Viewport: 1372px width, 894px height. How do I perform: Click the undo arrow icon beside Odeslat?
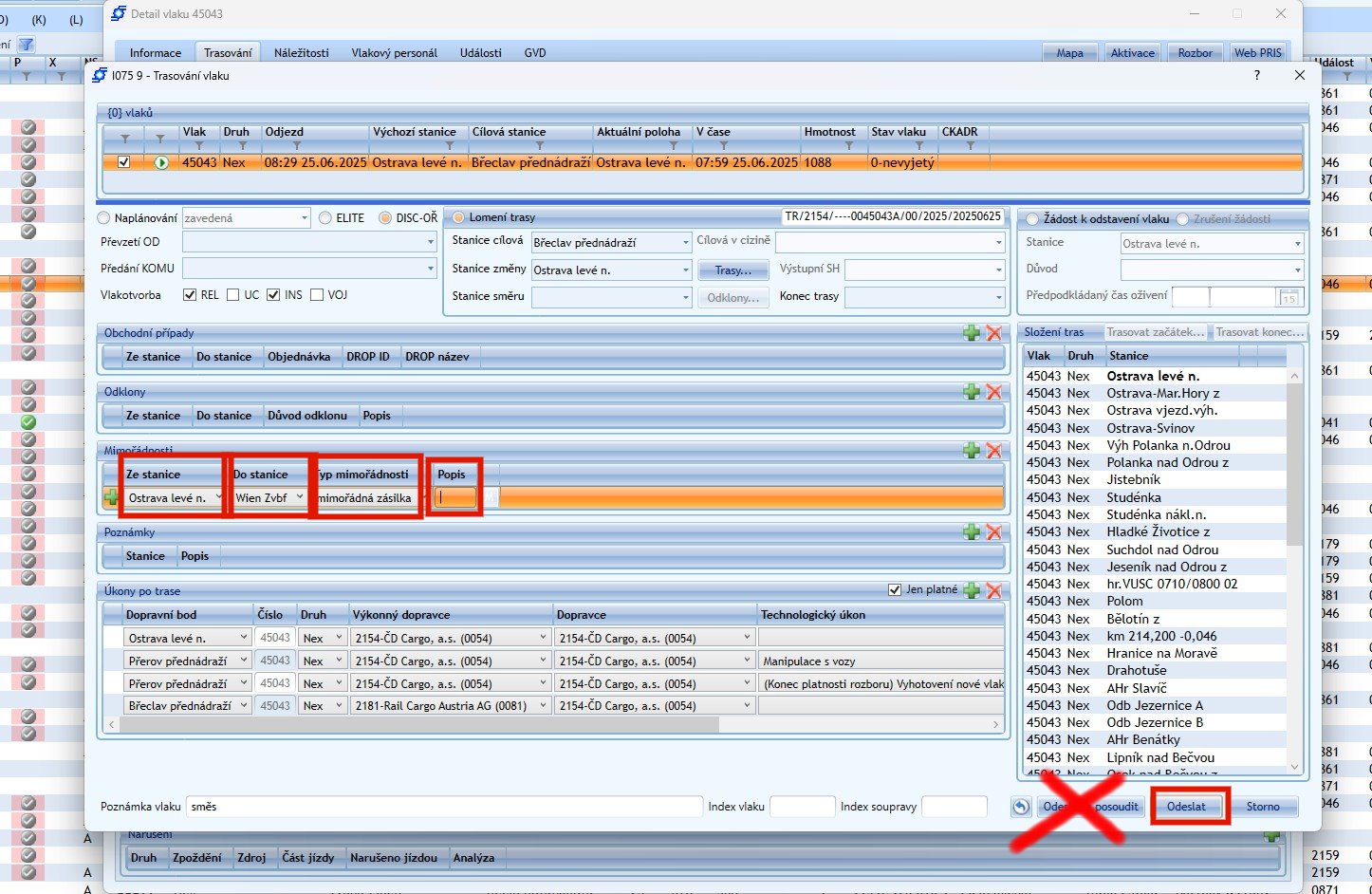point(1021,807)
